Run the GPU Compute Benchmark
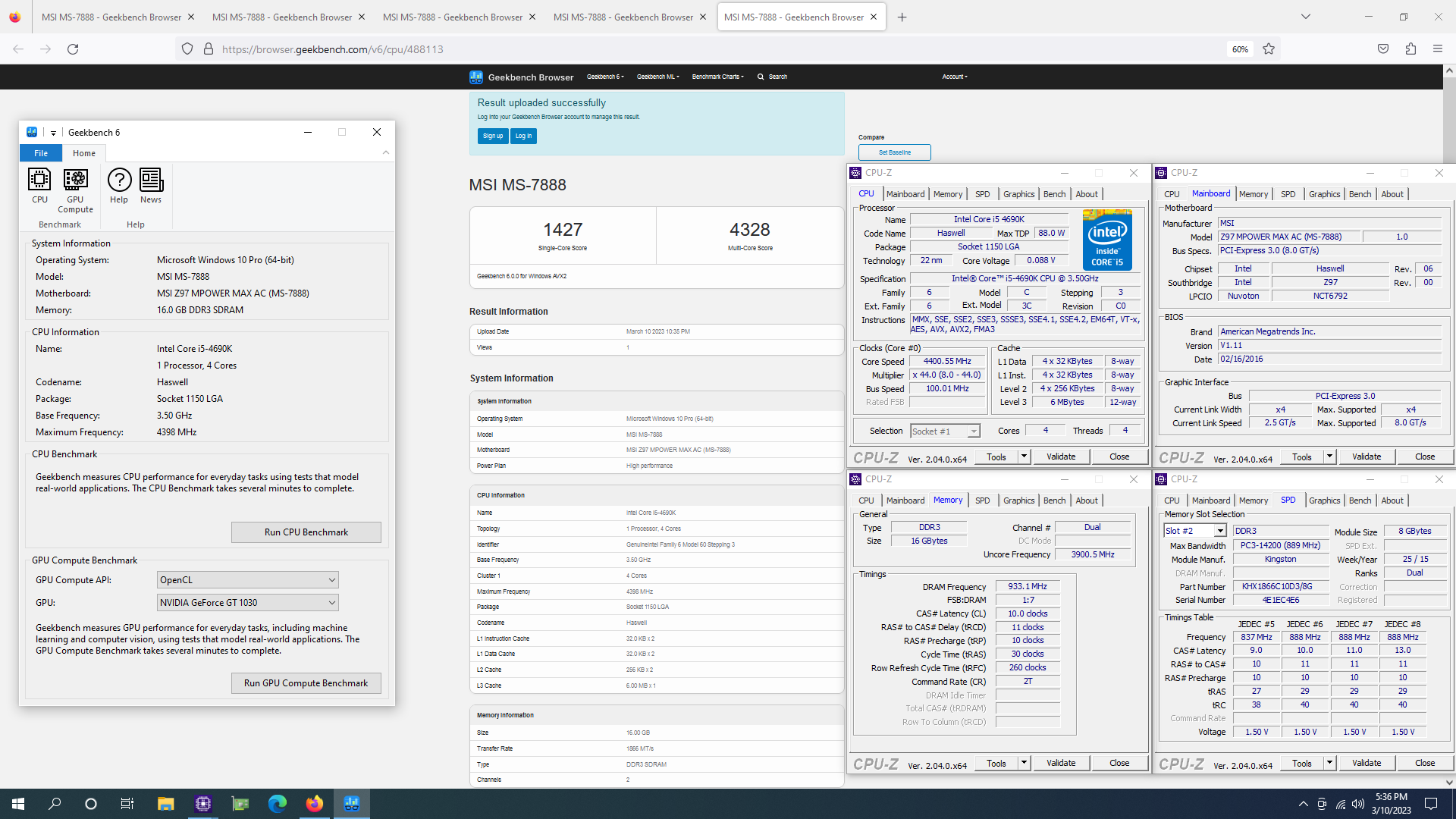The width and height of the screenshot is (1456, 819). [x=306, y=683]
